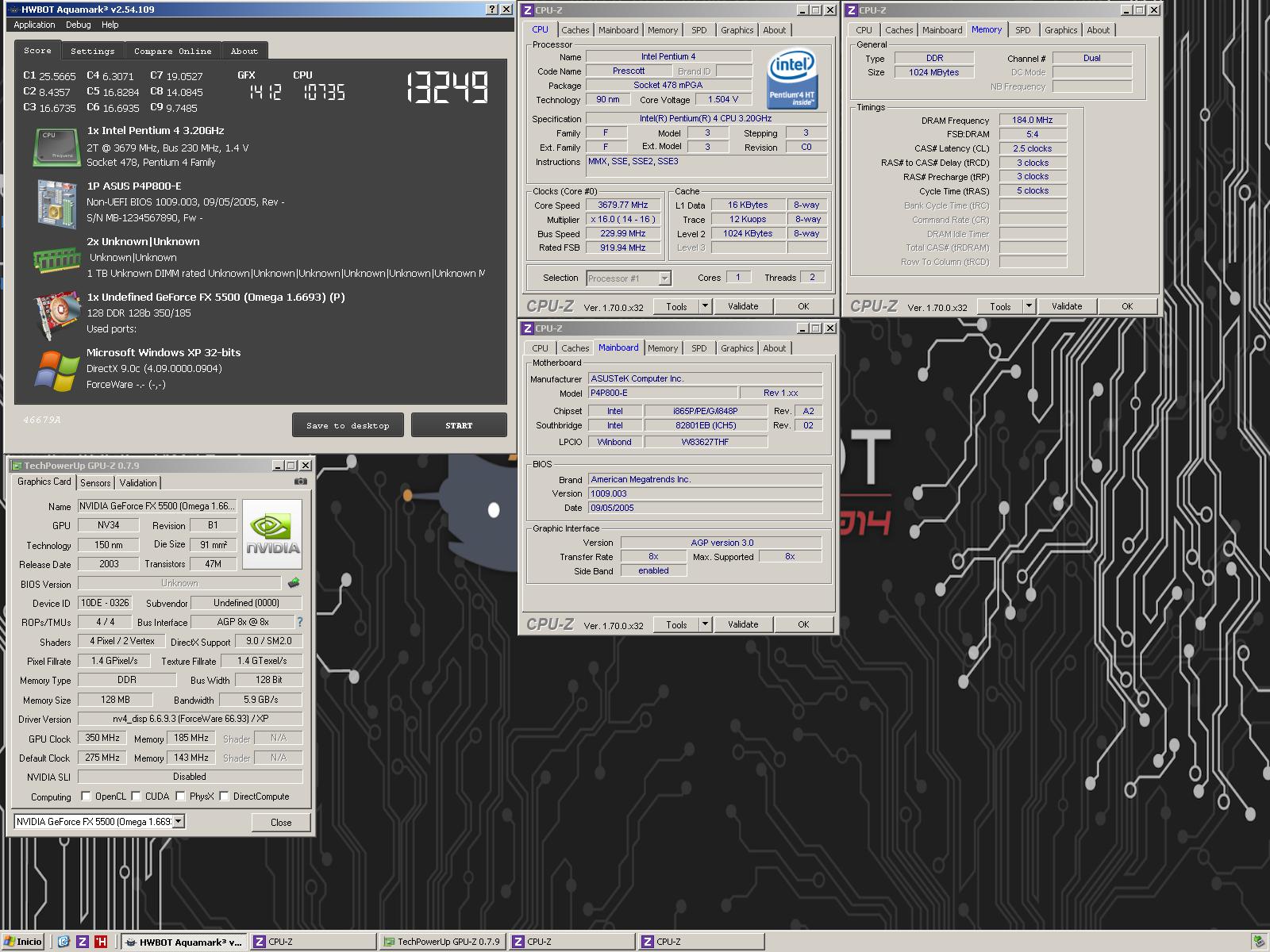The image size is (1270, 952).
Task: Click the GPU Clock 350 MHz value
Action: coord(102,738)
